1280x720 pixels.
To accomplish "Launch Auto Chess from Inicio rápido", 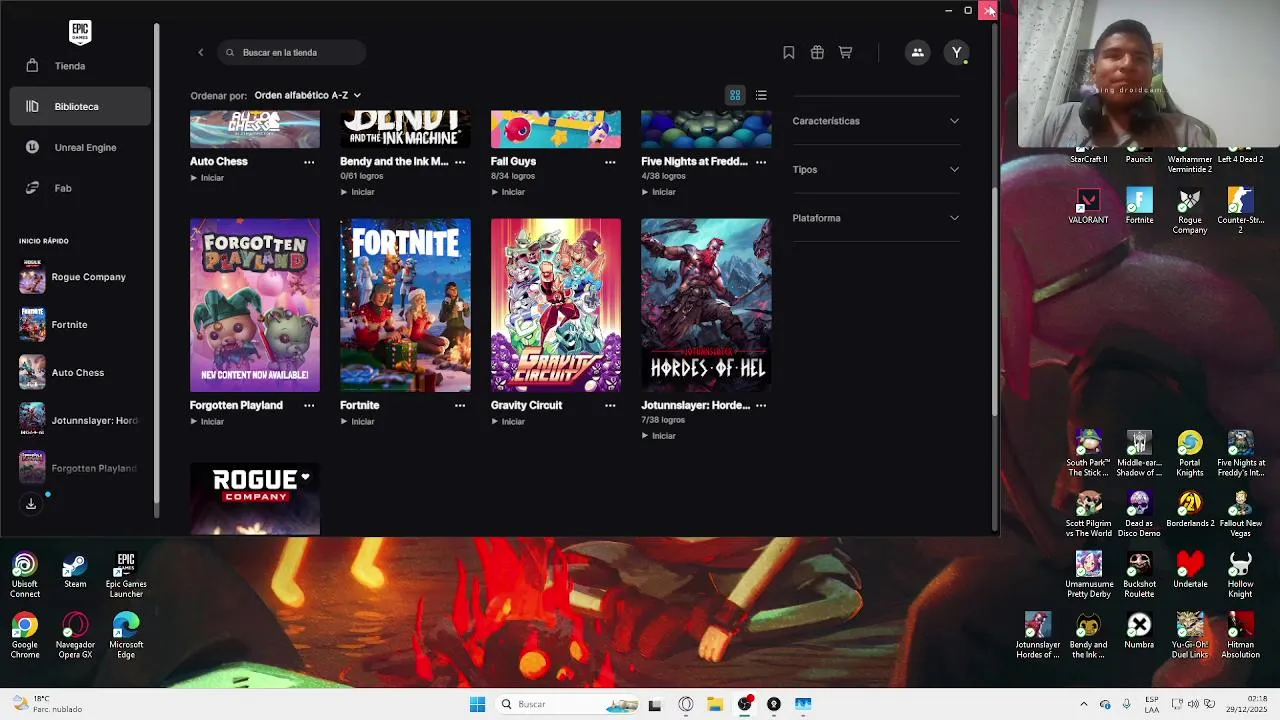I will click(63, 373).
